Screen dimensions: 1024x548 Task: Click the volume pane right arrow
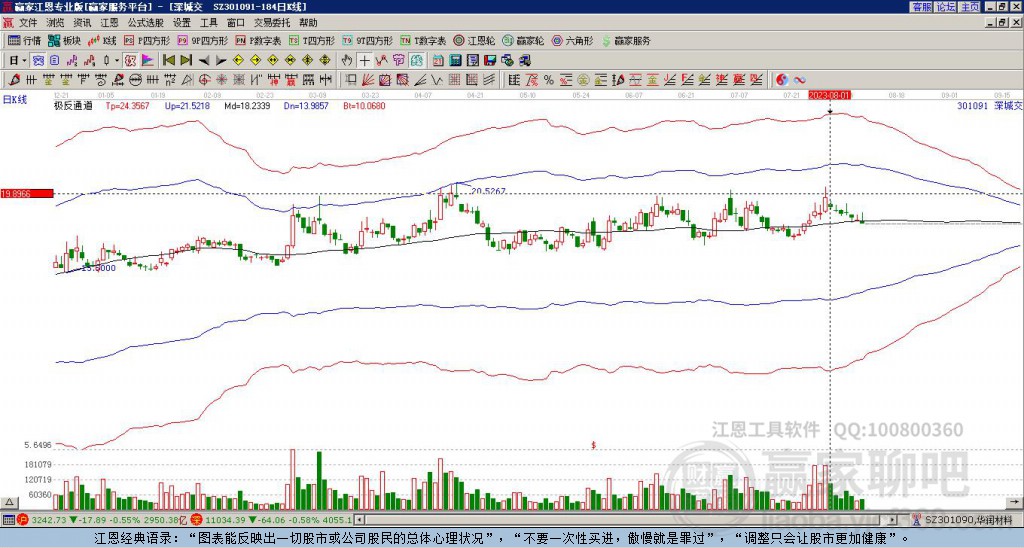point(1014,502)
